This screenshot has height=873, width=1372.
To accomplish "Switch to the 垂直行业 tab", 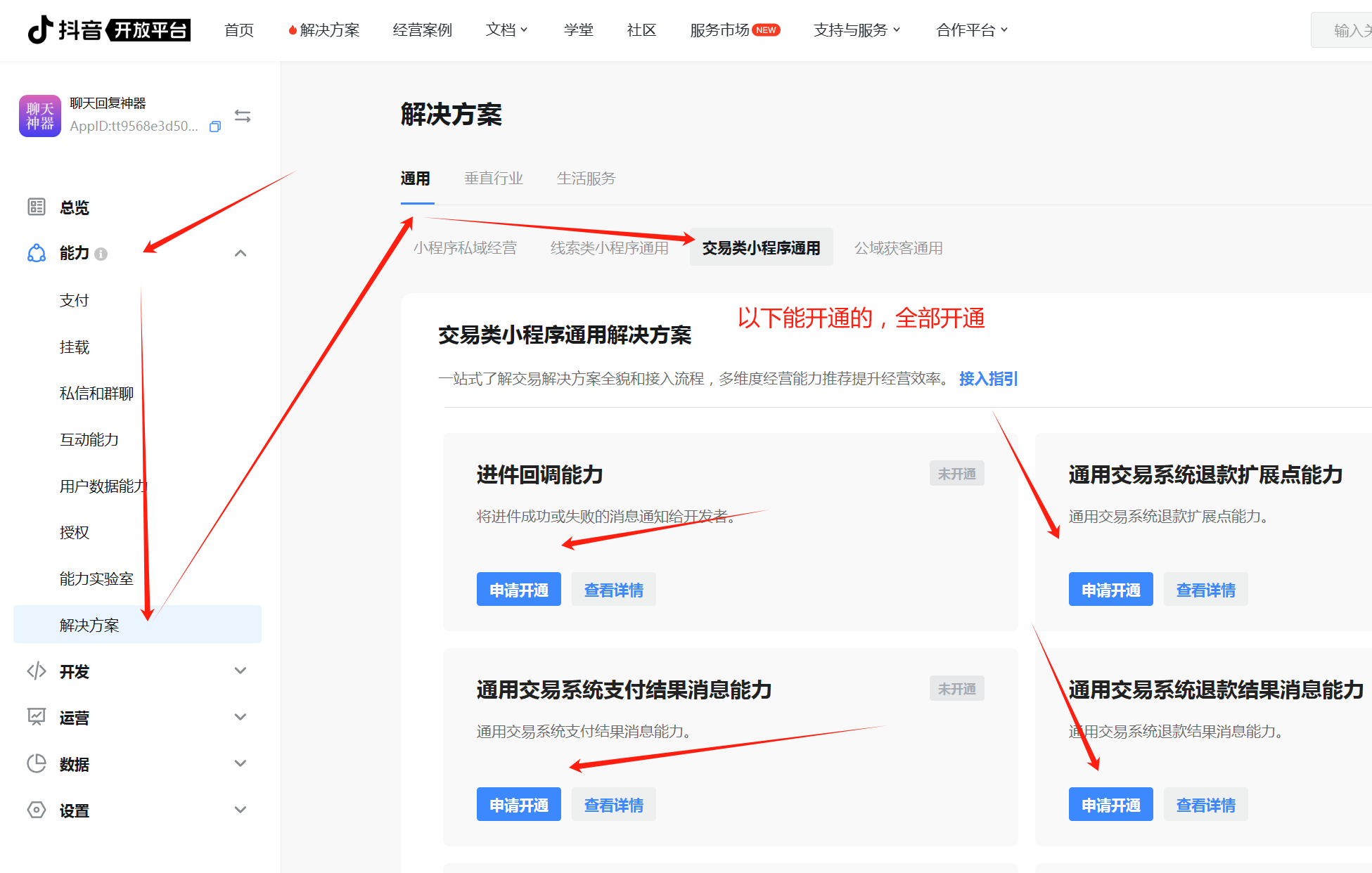I will pyautogui.click(x=494, y=179).
